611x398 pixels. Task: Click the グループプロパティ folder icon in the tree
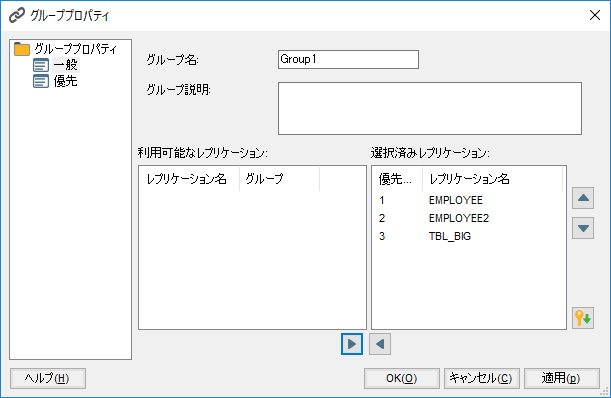[x=22, y=49]
